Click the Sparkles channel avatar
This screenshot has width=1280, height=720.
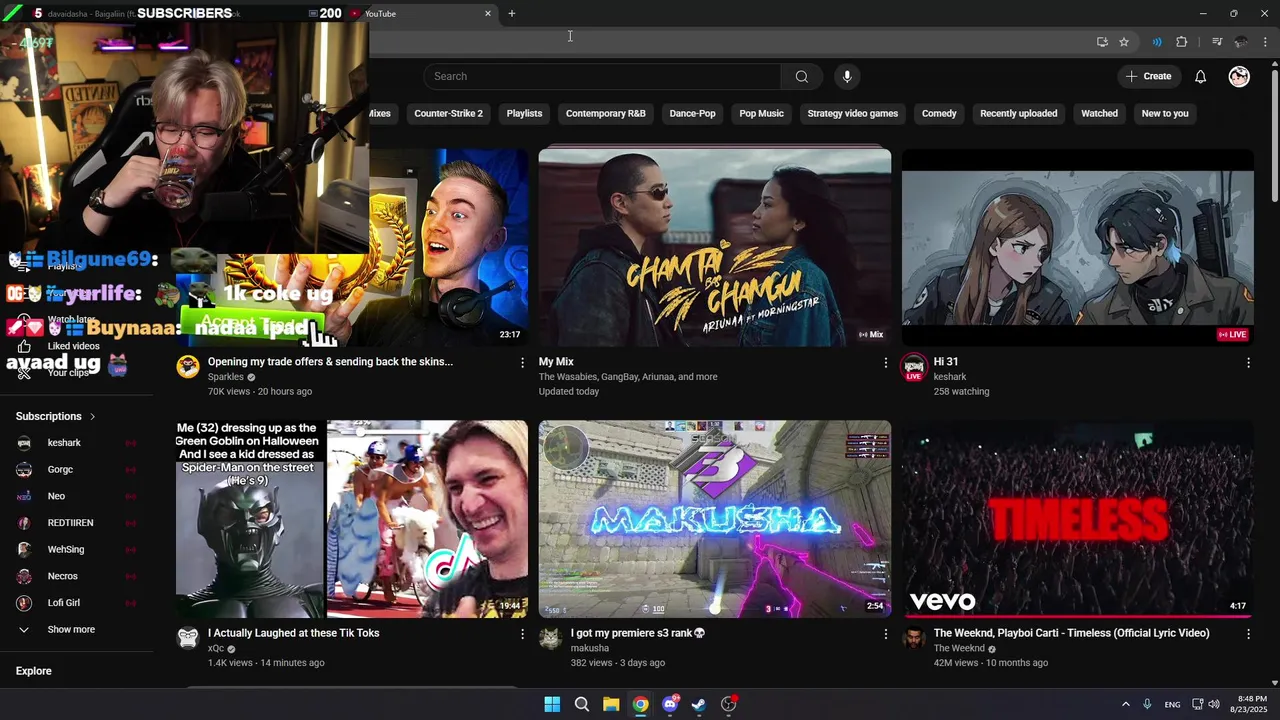(188, 366)
